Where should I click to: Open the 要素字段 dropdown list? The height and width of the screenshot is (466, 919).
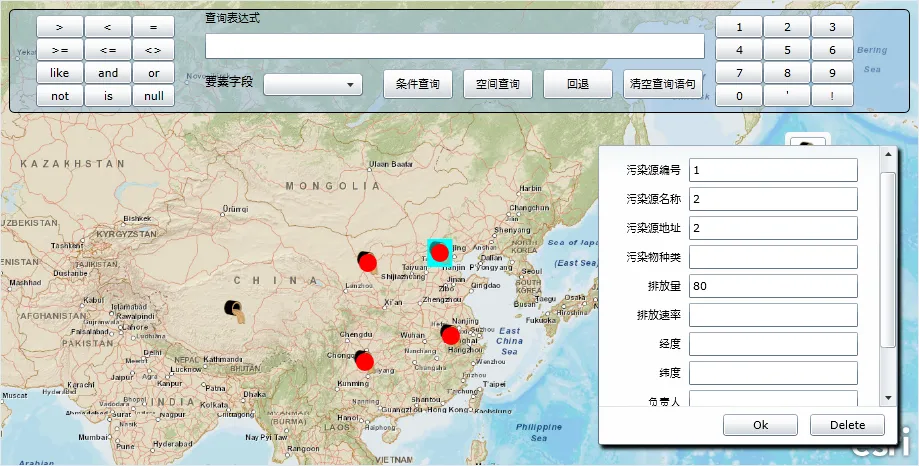(312, 85)
